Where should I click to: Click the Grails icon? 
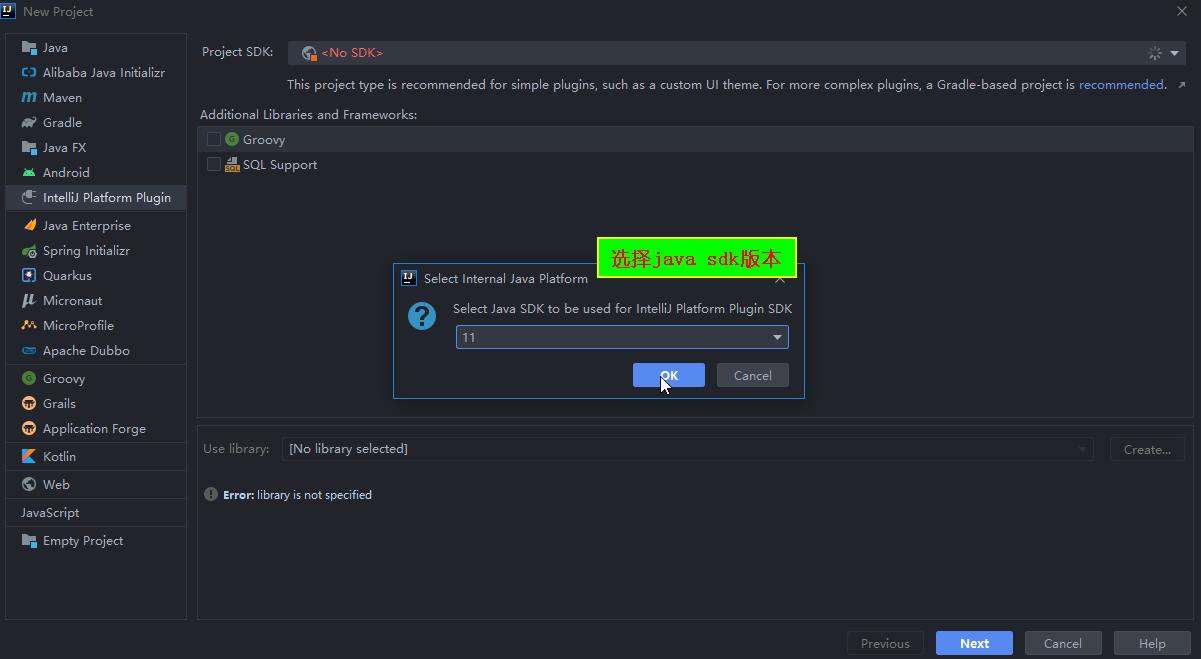pyautogui.click(x=29, y=403)
